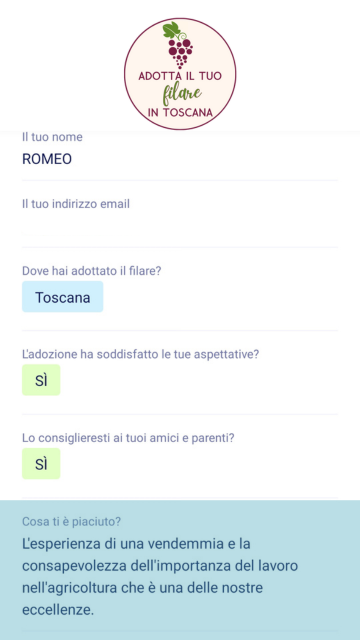
Task: Click the purple grape cluster in logo
Action: 180,53
